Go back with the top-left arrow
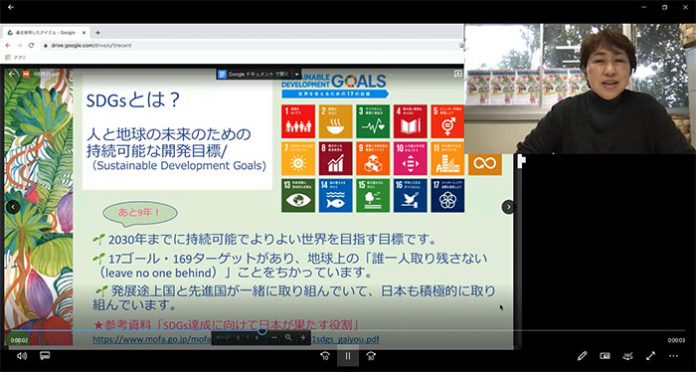This screenshot has width=696, height=372. [x=11, y=7]
